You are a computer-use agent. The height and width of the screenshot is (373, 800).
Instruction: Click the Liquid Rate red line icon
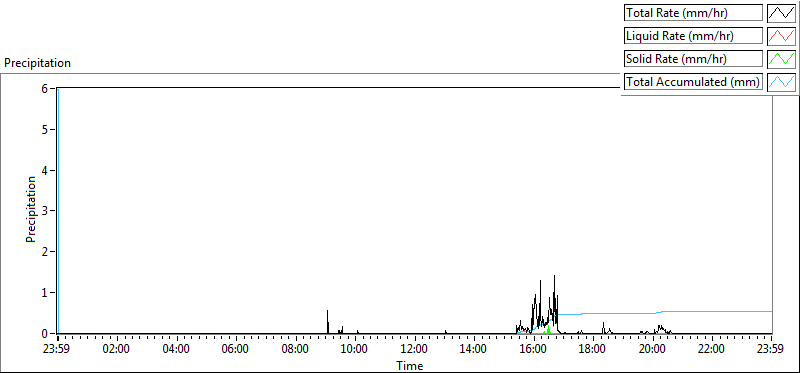tap(781, 36)
